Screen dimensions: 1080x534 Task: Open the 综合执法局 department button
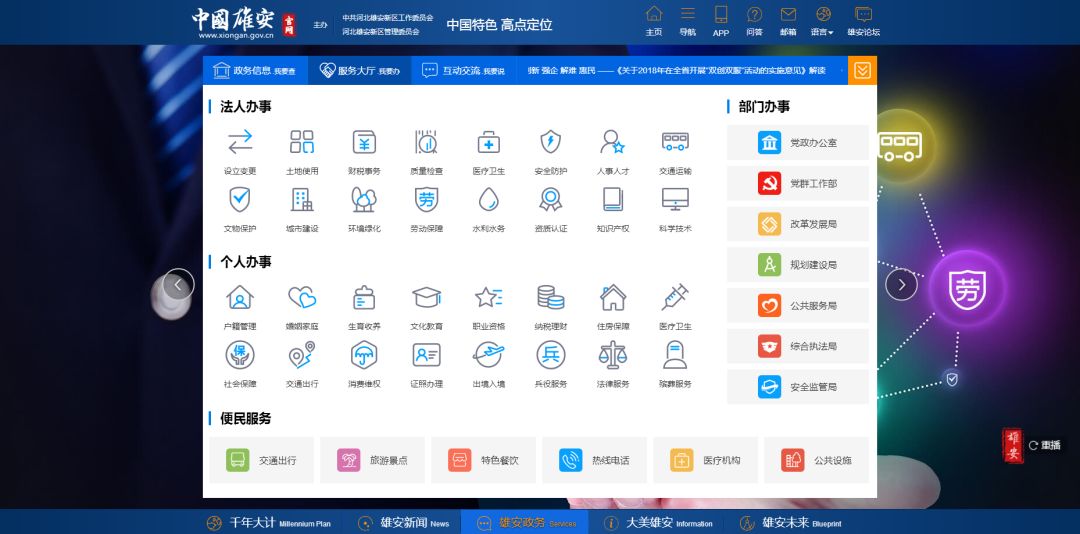pos(798,346)
